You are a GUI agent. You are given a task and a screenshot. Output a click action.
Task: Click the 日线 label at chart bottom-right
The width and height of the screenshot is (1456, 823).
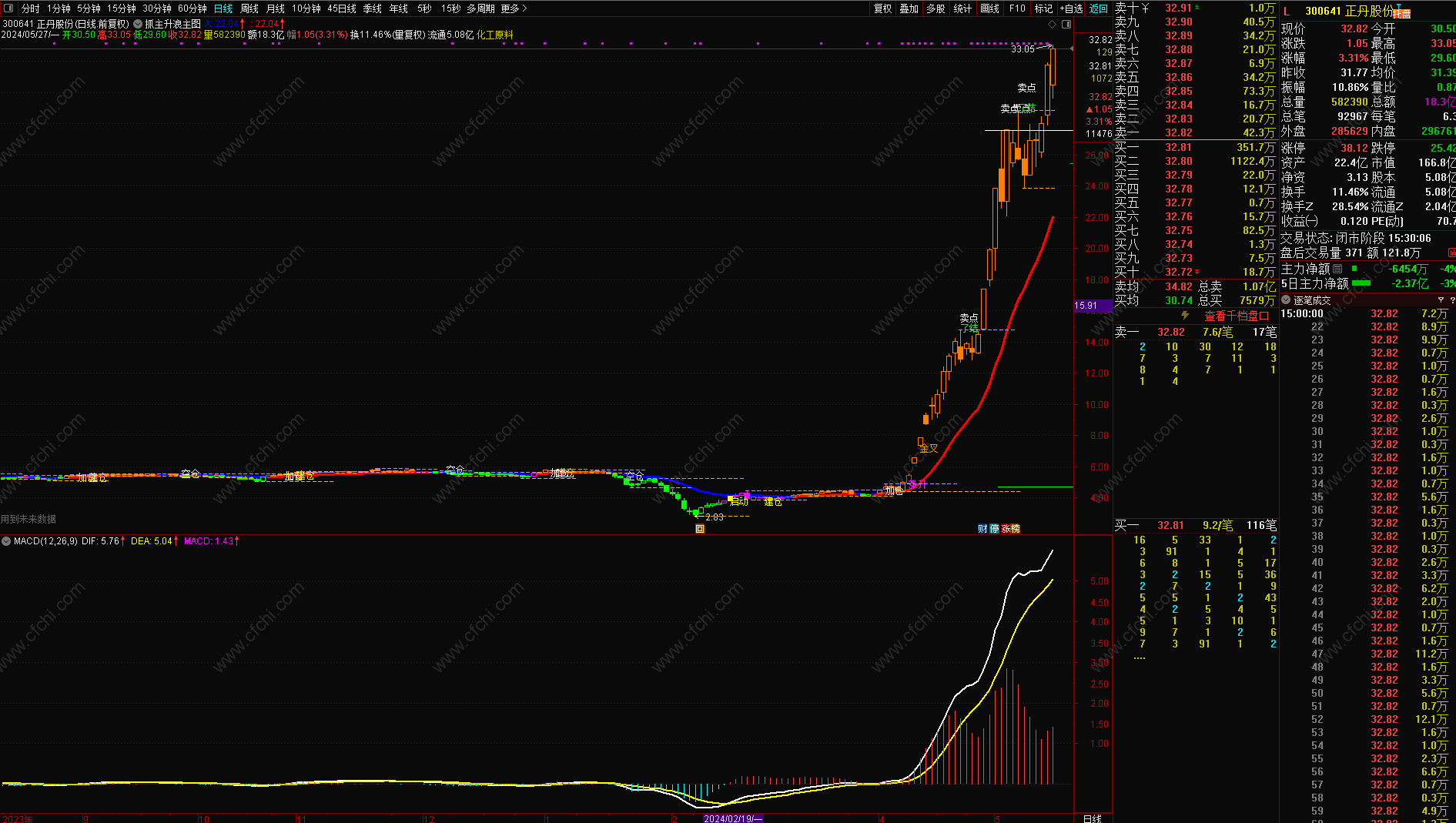pyautogui.click(x=1093, y=818)
